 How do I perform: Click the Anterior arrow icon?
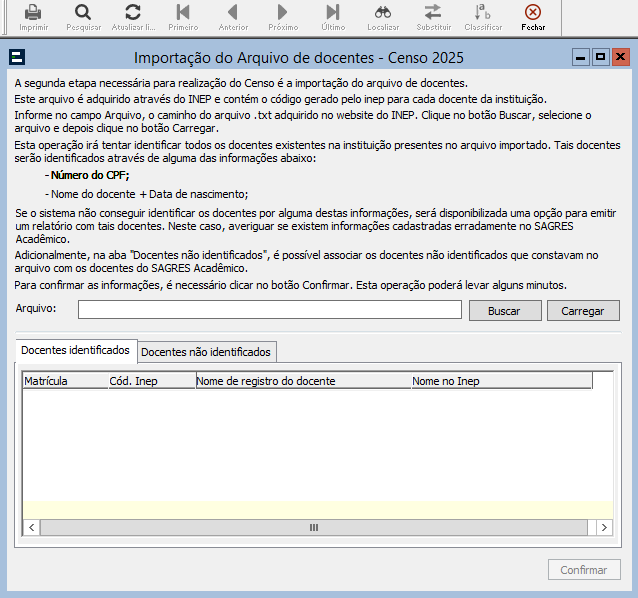pyautogui.click(x=233, y=13)
